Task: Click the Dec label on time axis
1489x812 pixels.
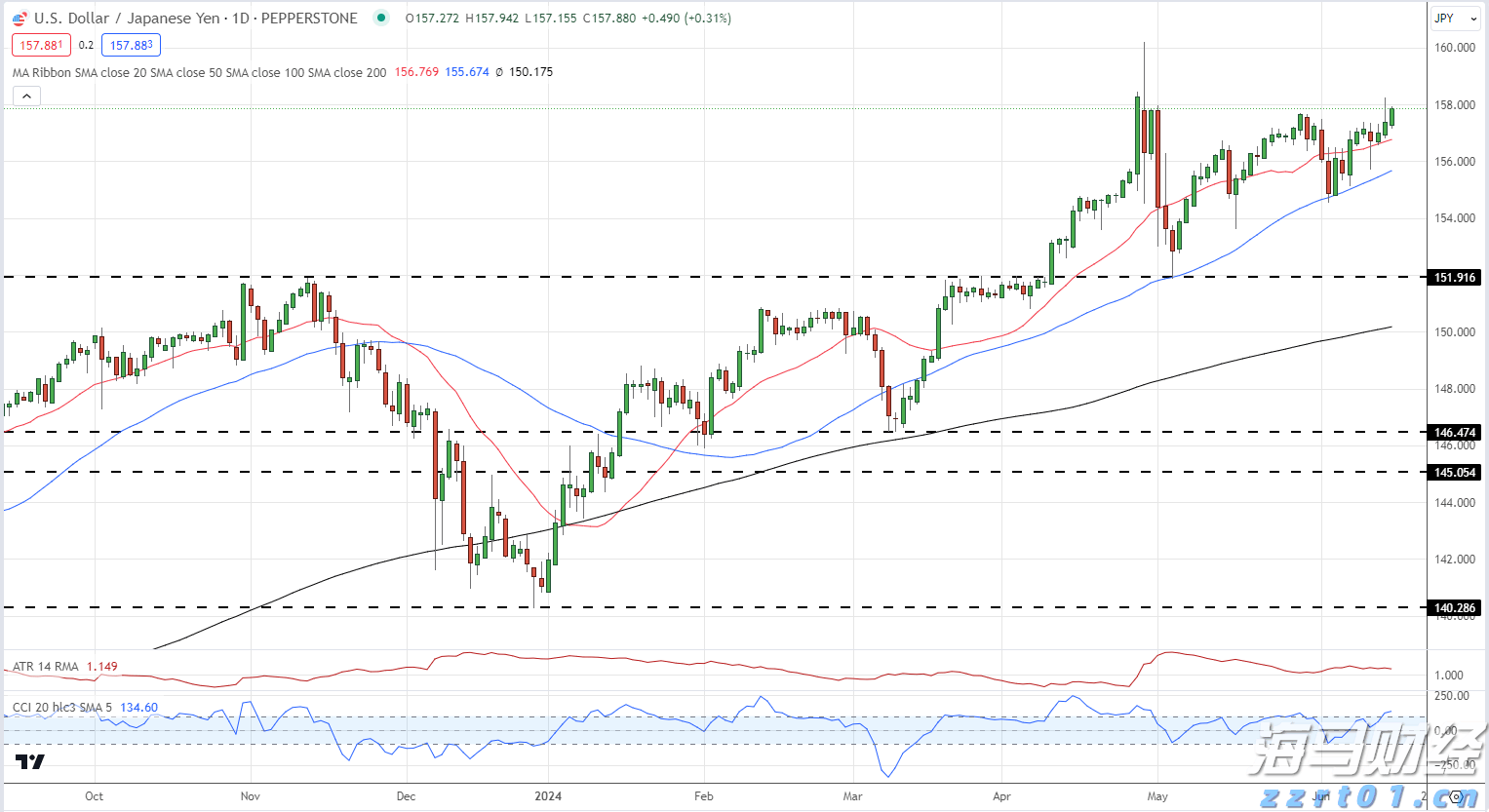Action: point(406,796)
